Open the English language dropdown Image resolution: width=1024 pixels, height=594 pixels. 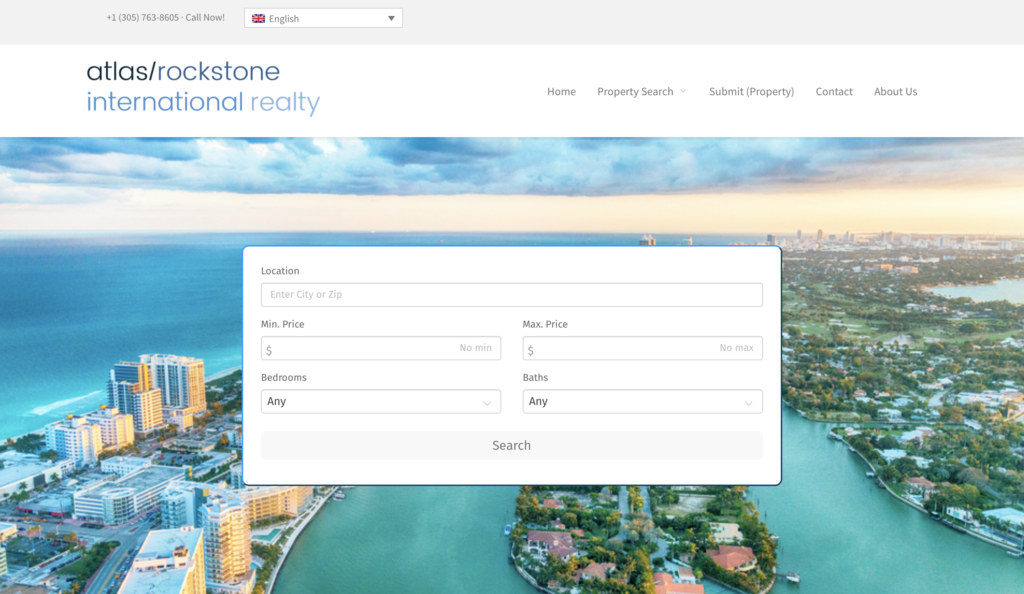(x=323, y=18)
